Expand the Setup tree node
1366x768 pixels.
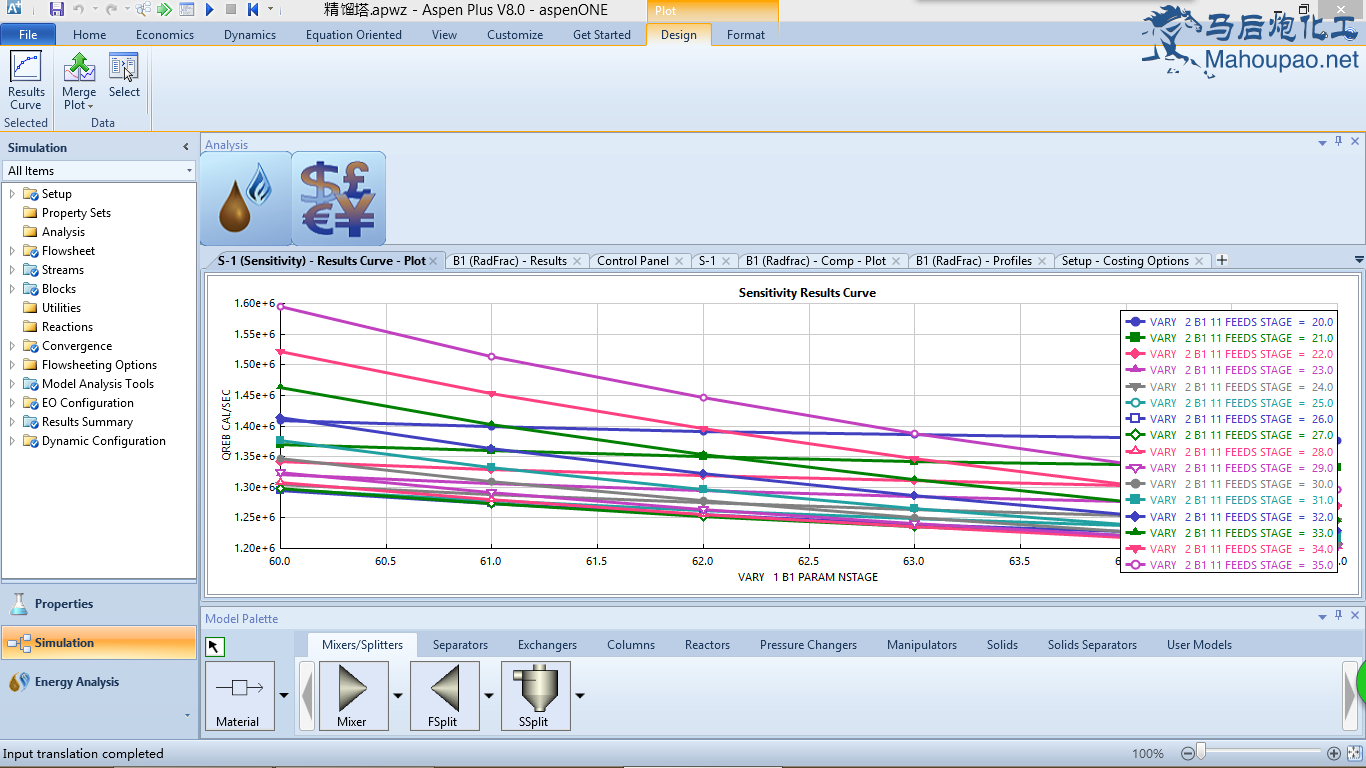[x=12, y=194]
